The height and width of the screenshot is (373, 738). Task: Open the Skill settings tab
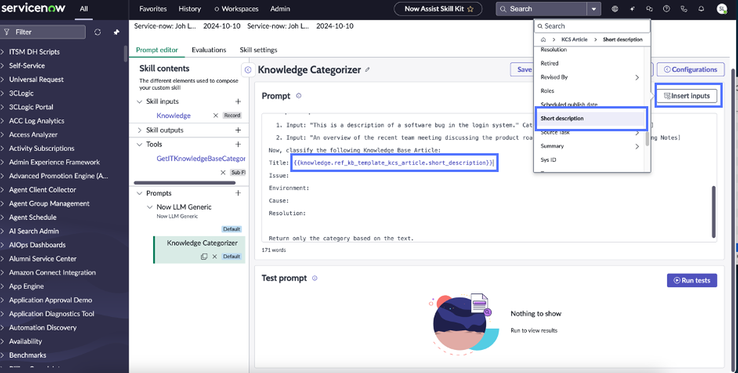258,50
